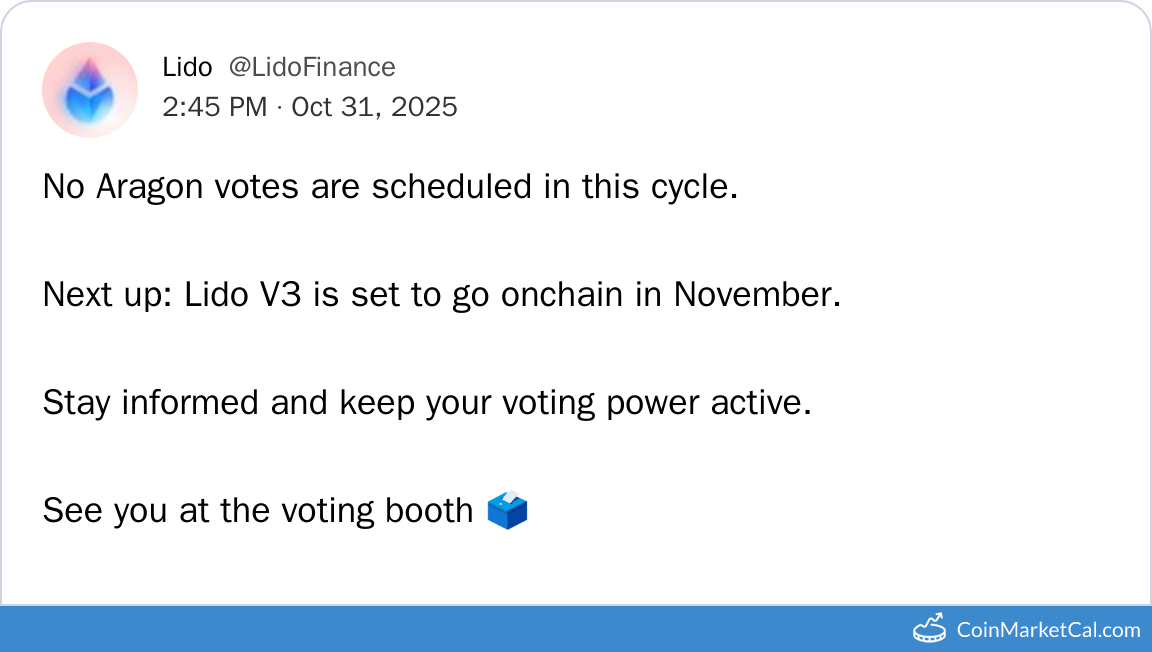1152x652 pixels.
Task: Visit the CoinMarketCal.com watermark text
Action: tap(1048, 630)
